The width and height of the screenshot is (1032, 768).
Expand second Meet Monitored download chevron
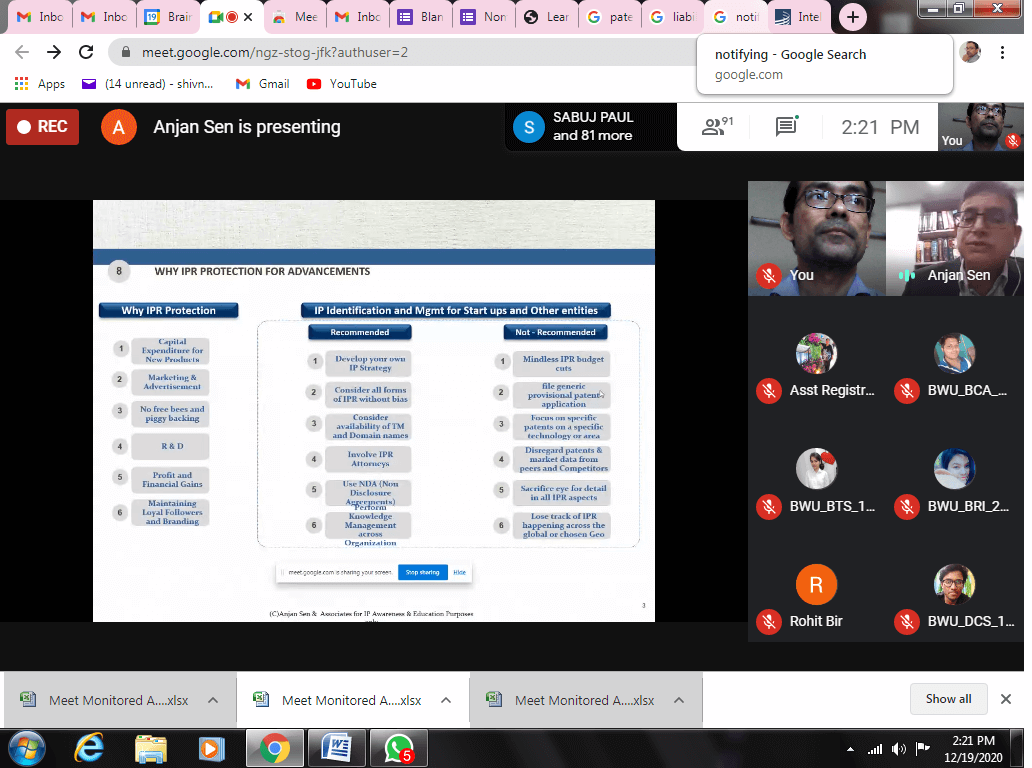446,700
